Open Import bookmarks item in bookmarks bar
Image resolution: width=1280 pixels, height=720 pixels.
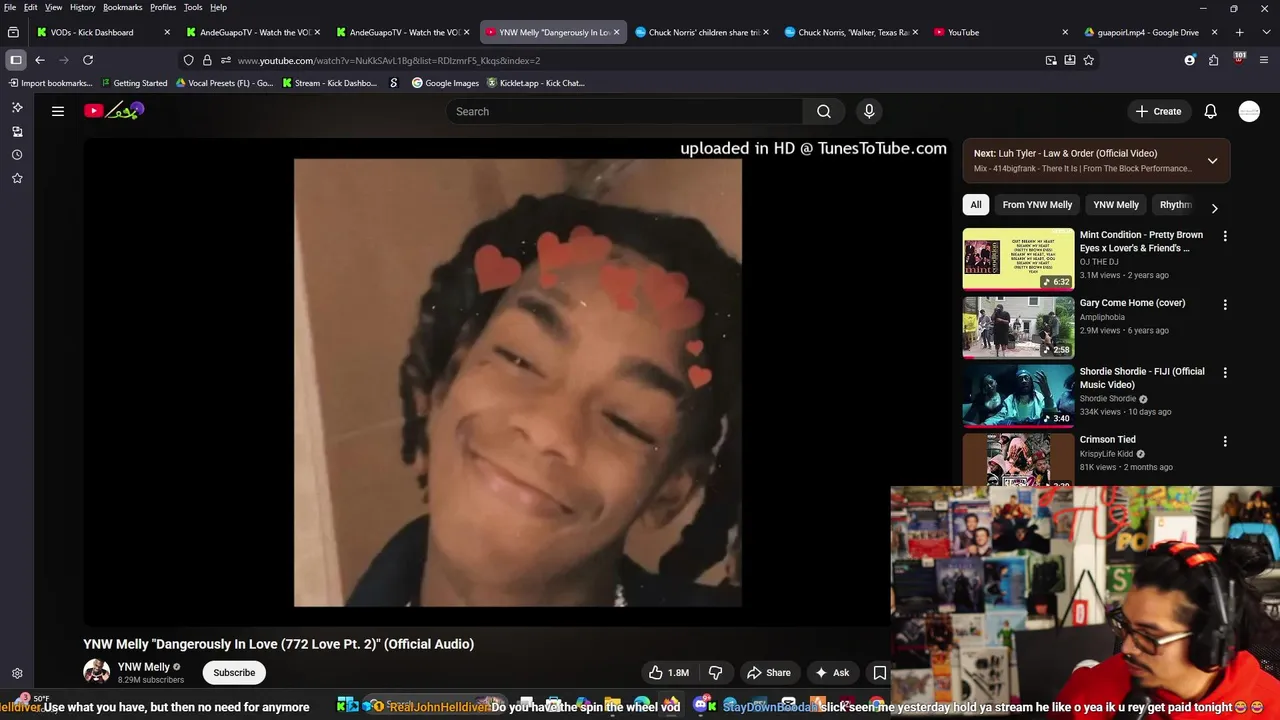(x=49, y=83)
